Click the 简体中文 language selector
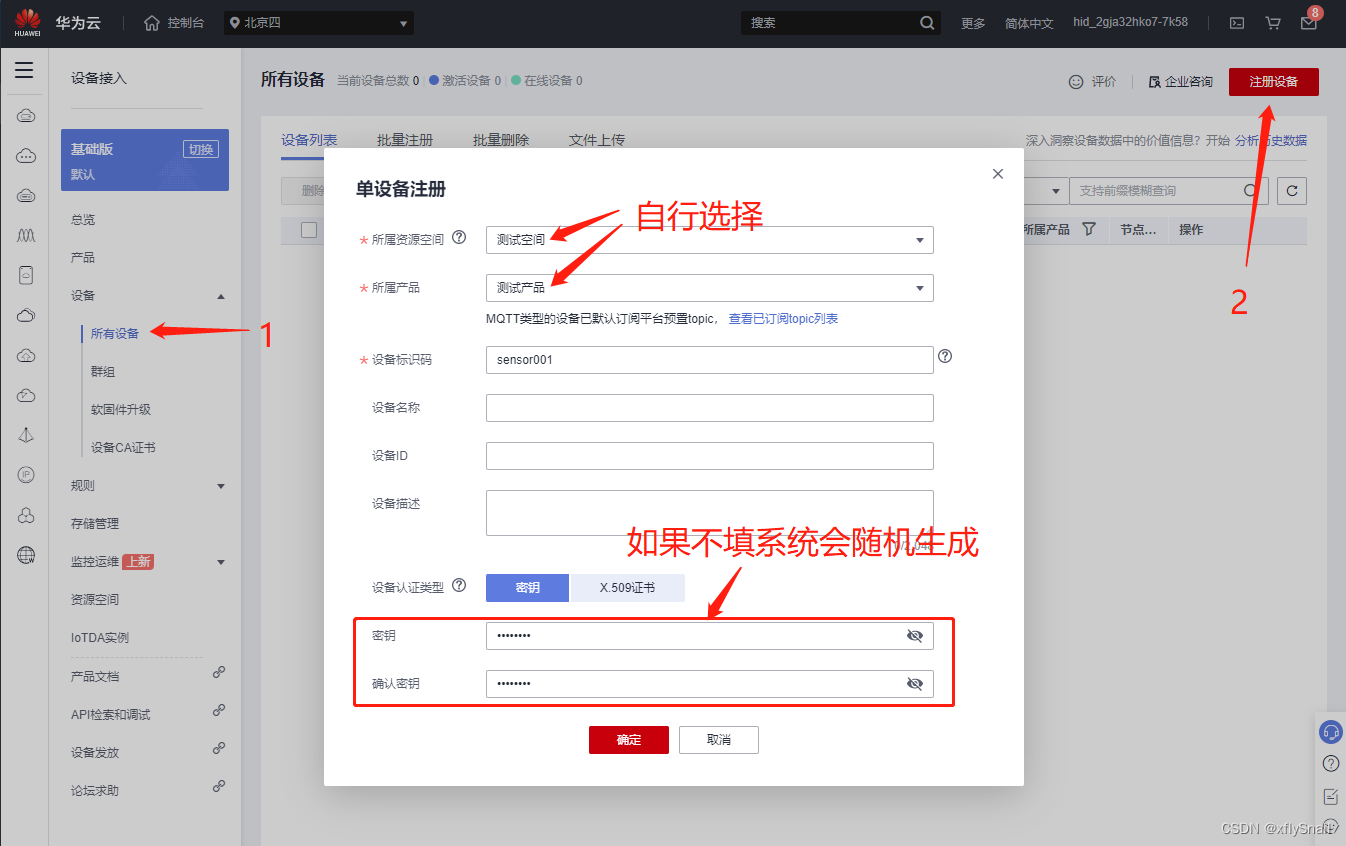The image size is (1346, 846). point(1029,23)
